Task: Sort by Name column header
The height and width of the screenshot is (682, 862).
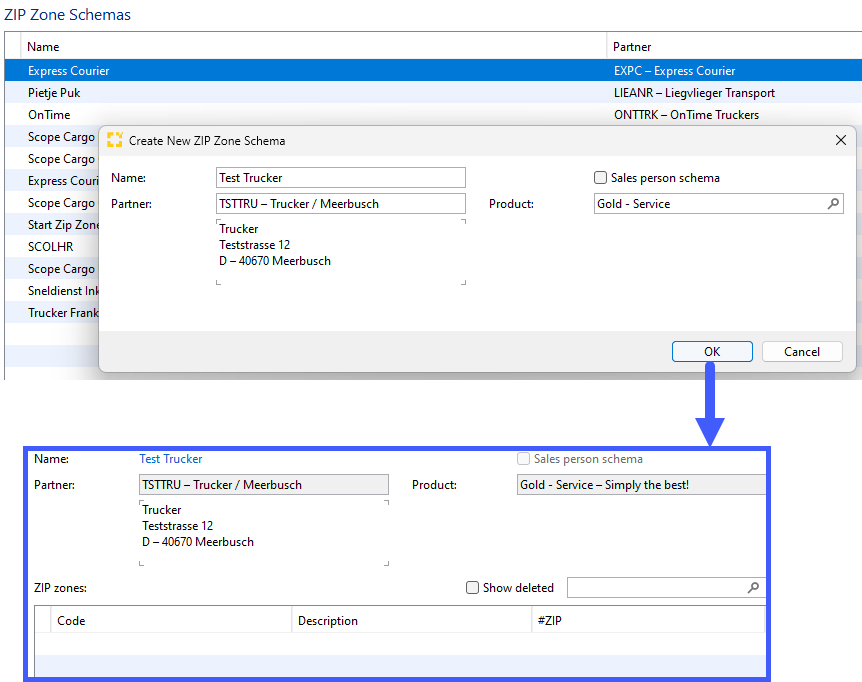Action: 313,47
